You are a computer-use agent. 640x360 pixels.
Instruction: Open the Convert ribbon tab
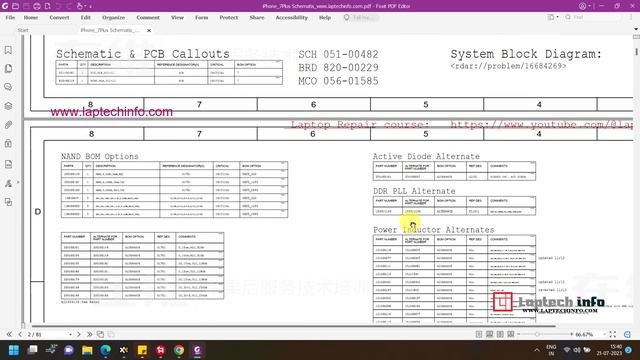point(59,18)
